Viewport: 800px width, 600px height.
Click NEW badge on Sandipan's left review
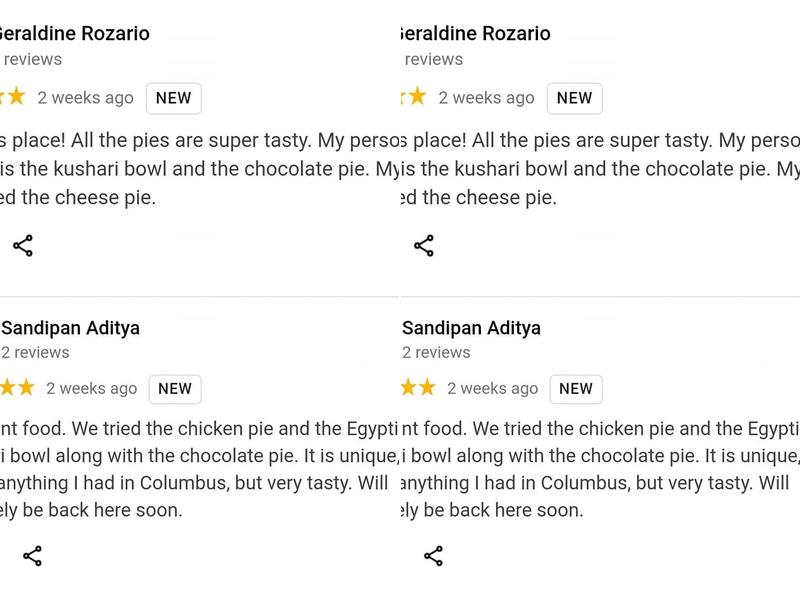(175, 389)
